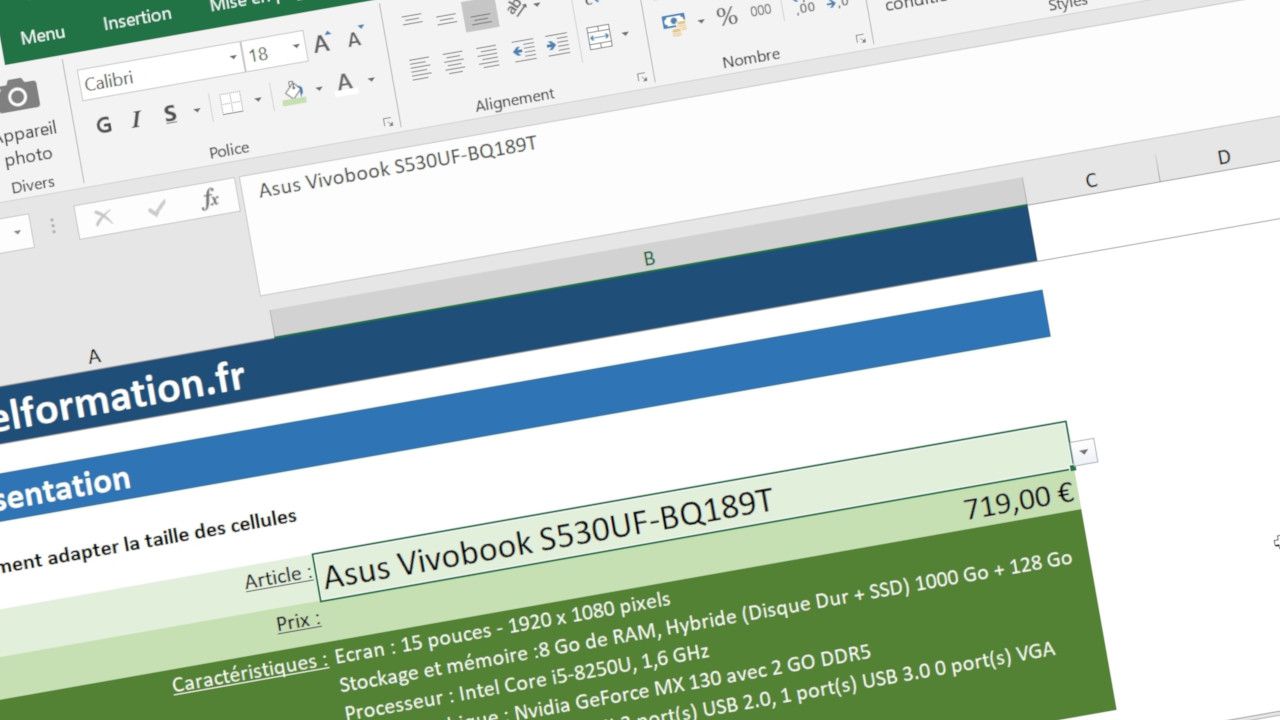Screen dimensions: 1280x720
Task: Select column C by its header
Action: click(1091, 181)
